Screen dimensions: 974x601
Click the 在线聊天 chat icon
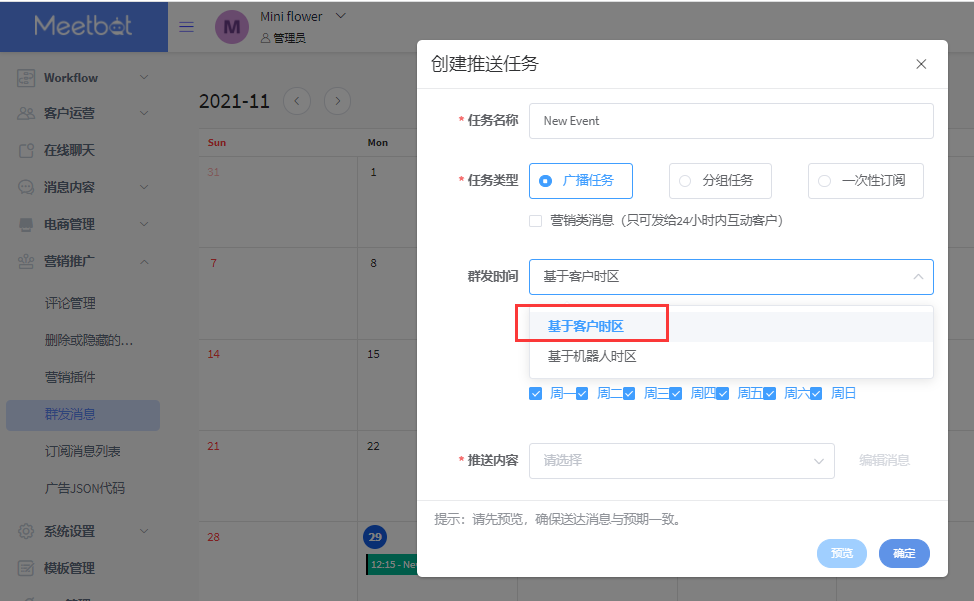26,150
